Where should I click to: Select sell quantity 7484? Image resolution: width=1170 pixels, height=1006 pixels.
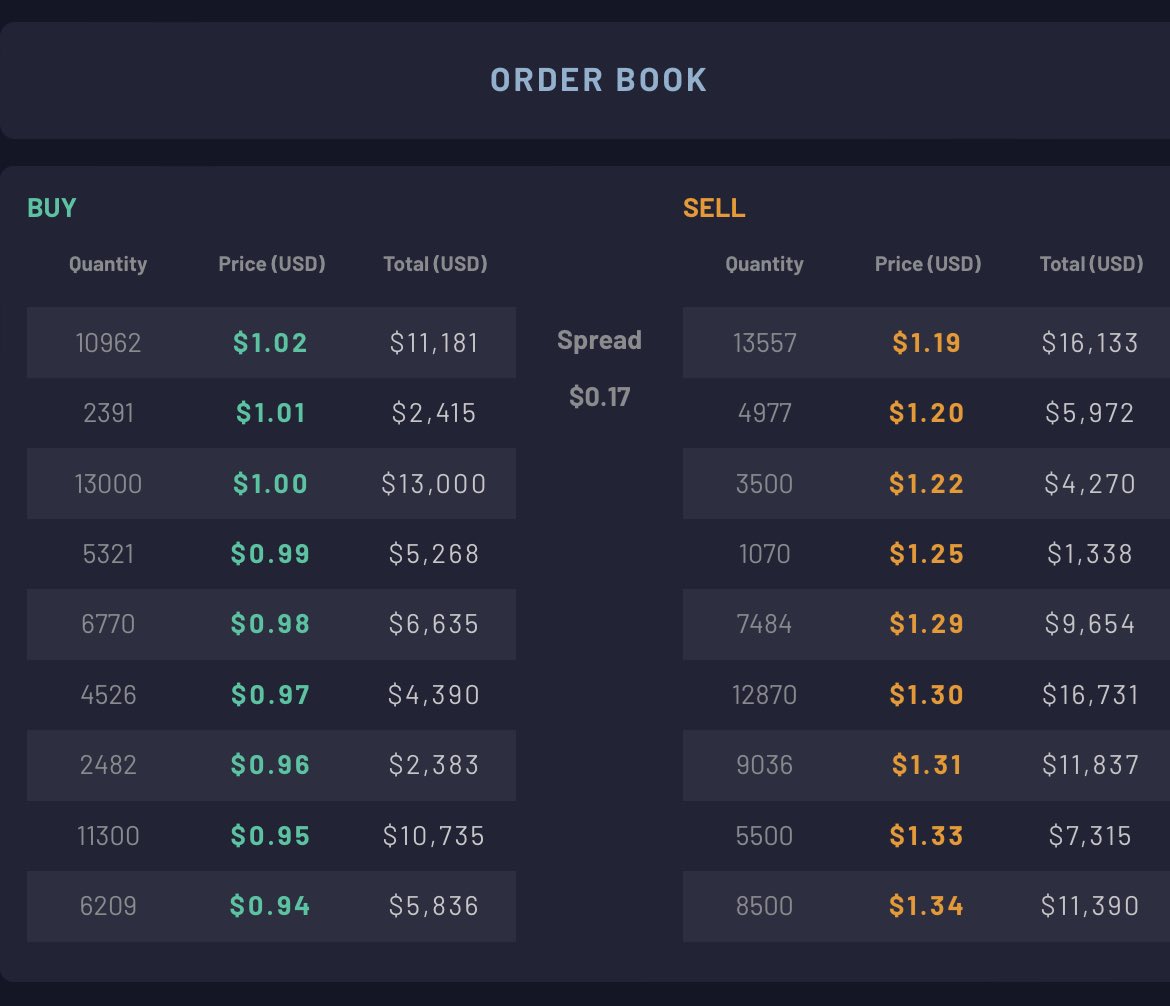[x=765, y=624]
